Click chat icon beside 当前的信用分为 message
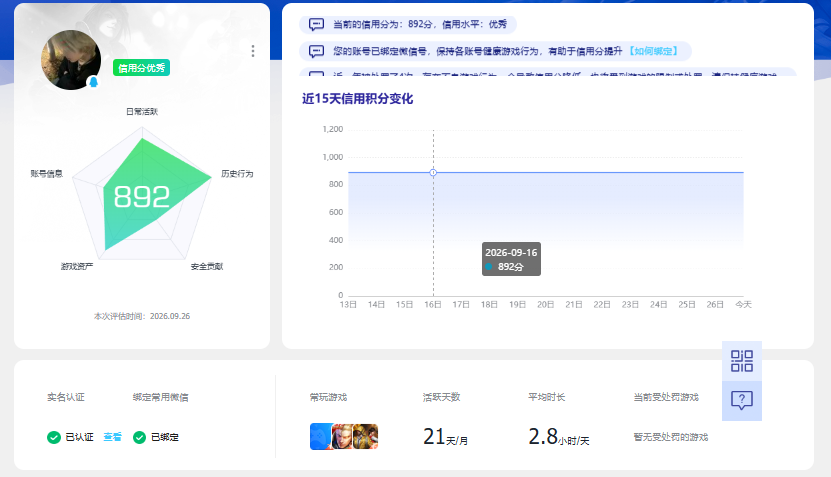 pyautogui.click(x=316, y=24)
